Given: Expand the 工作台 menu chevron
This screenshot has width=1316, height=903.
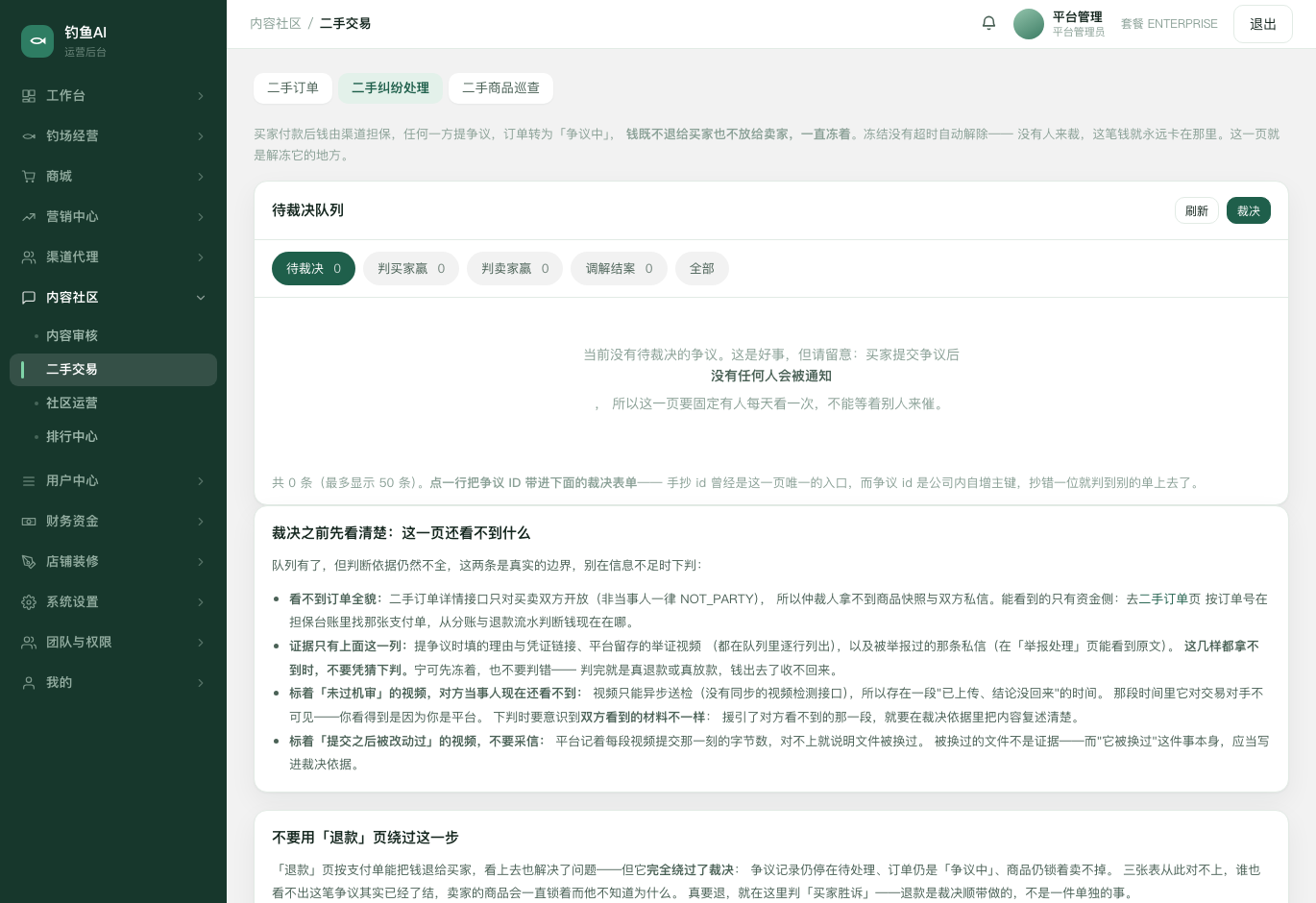Looking at the screenshot, I should [x=201, y=96].
